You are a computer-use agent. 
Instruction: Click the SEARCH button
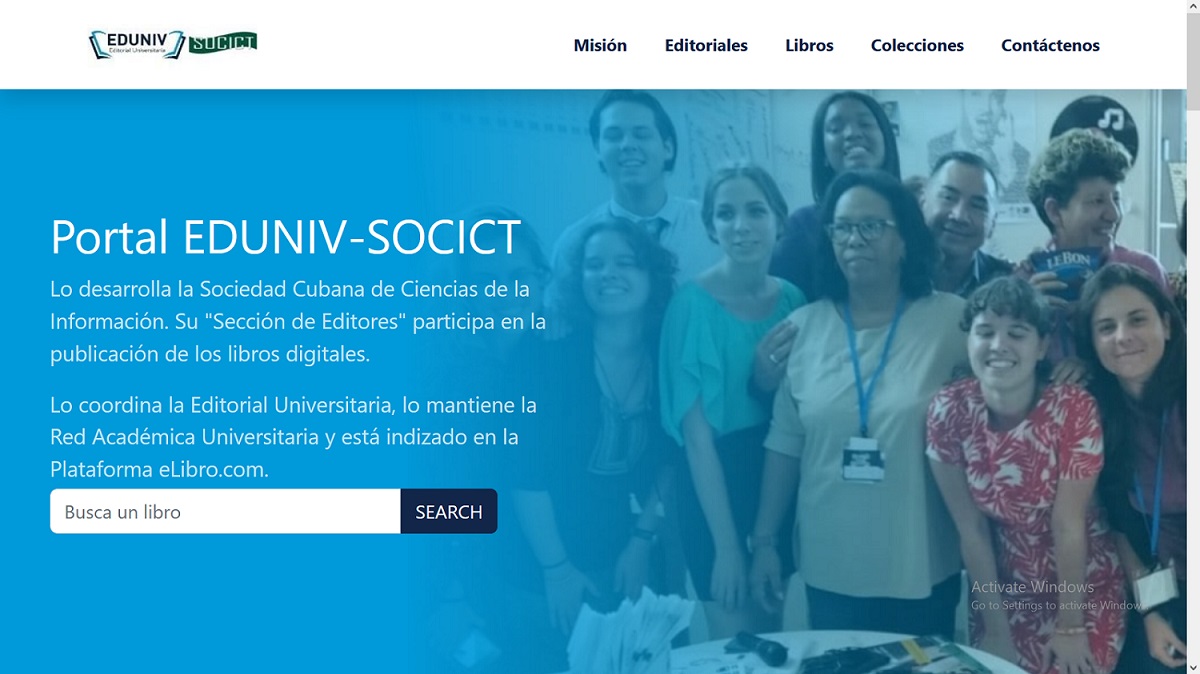[x=449, y=511]
